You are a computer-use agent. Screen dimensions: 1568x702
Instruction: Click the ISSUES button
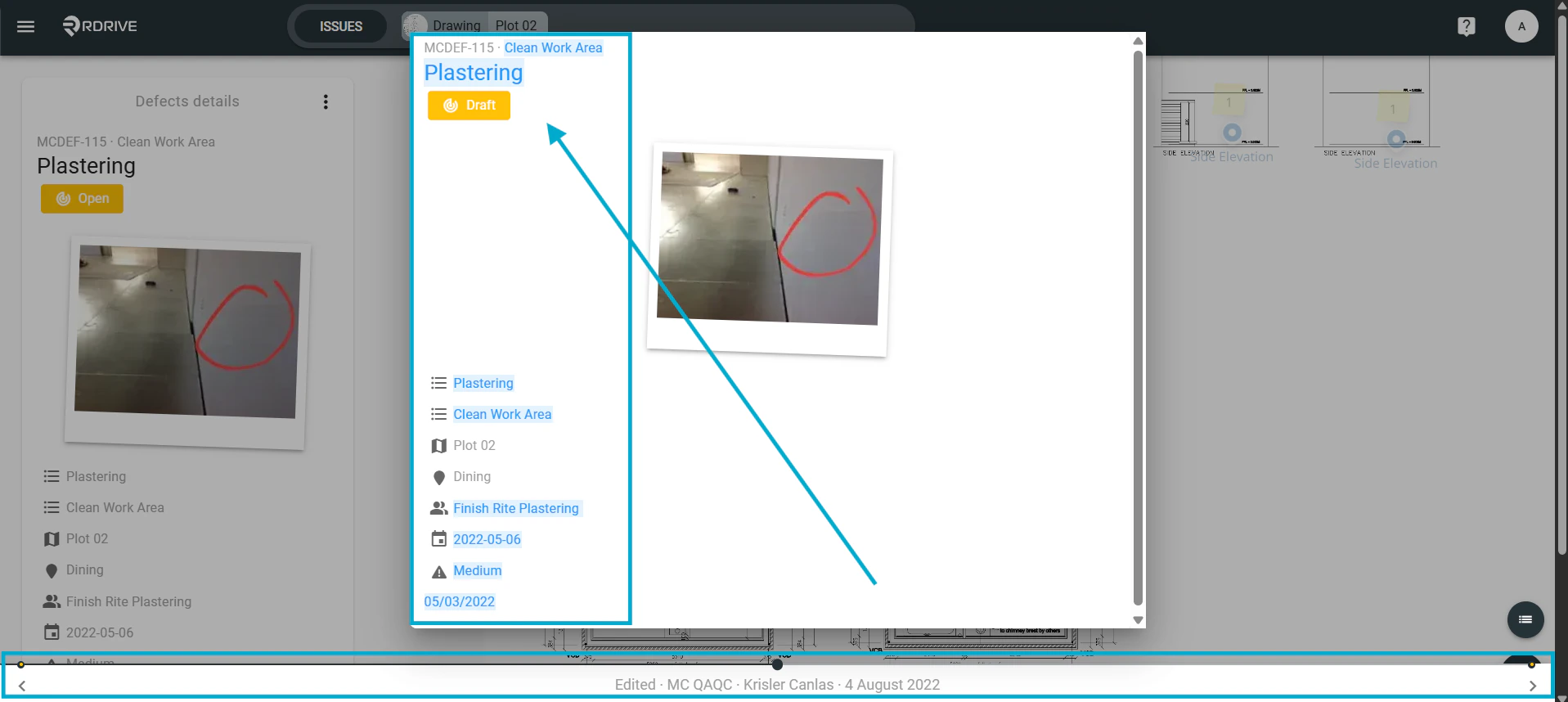pyautogui.click(x=340, y=26)
